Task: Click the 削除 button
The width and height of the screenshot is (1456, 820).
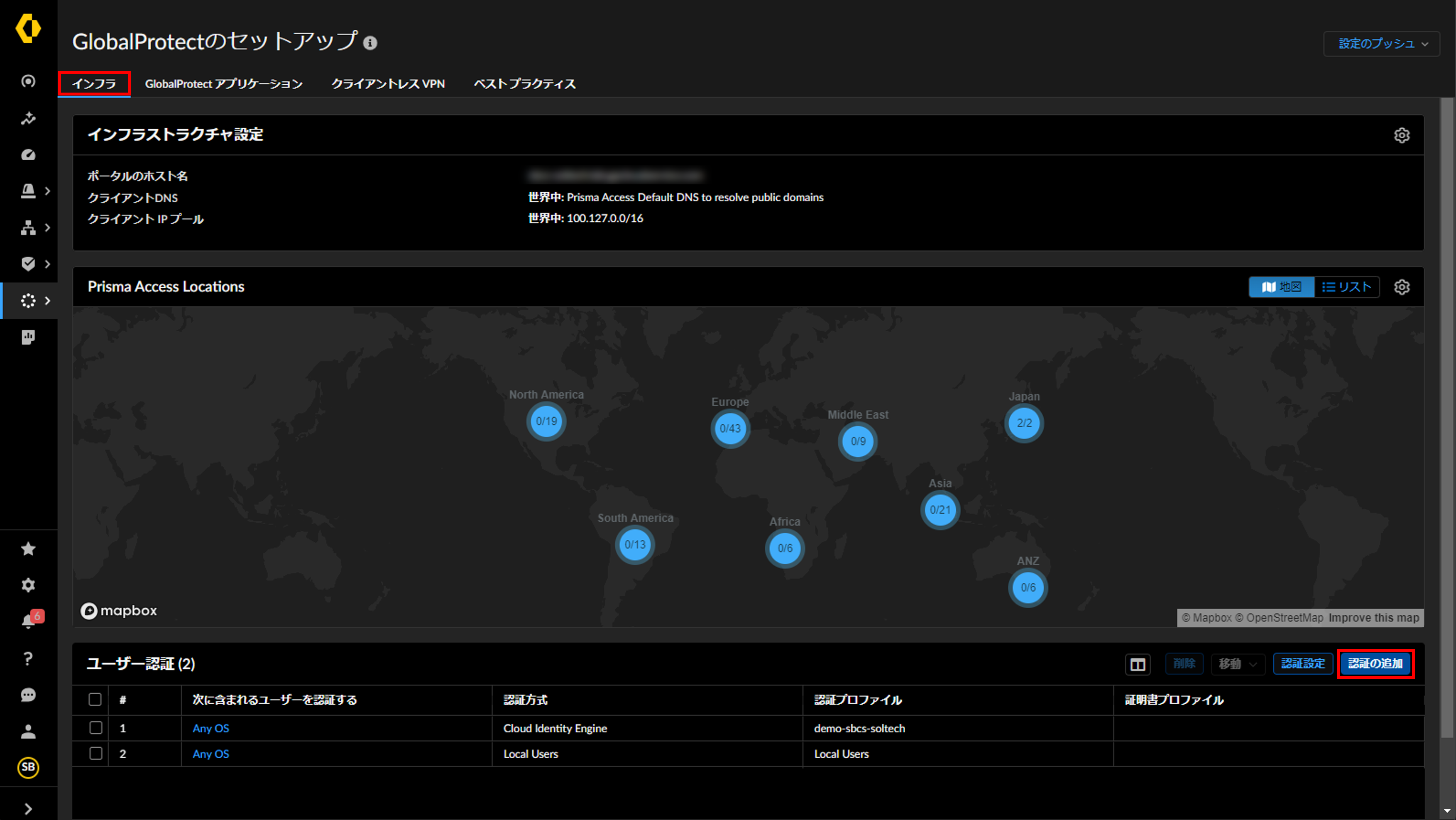Action: click(1184, 663)
